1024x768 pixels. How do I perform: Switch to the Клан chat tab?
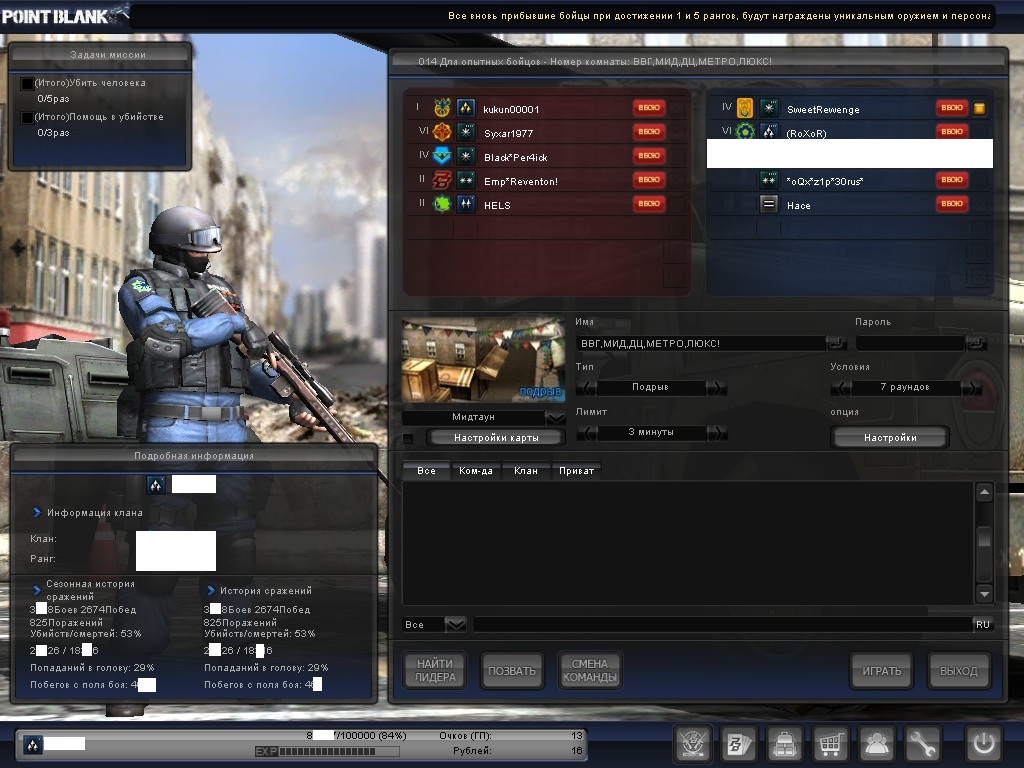click(525, 470)
